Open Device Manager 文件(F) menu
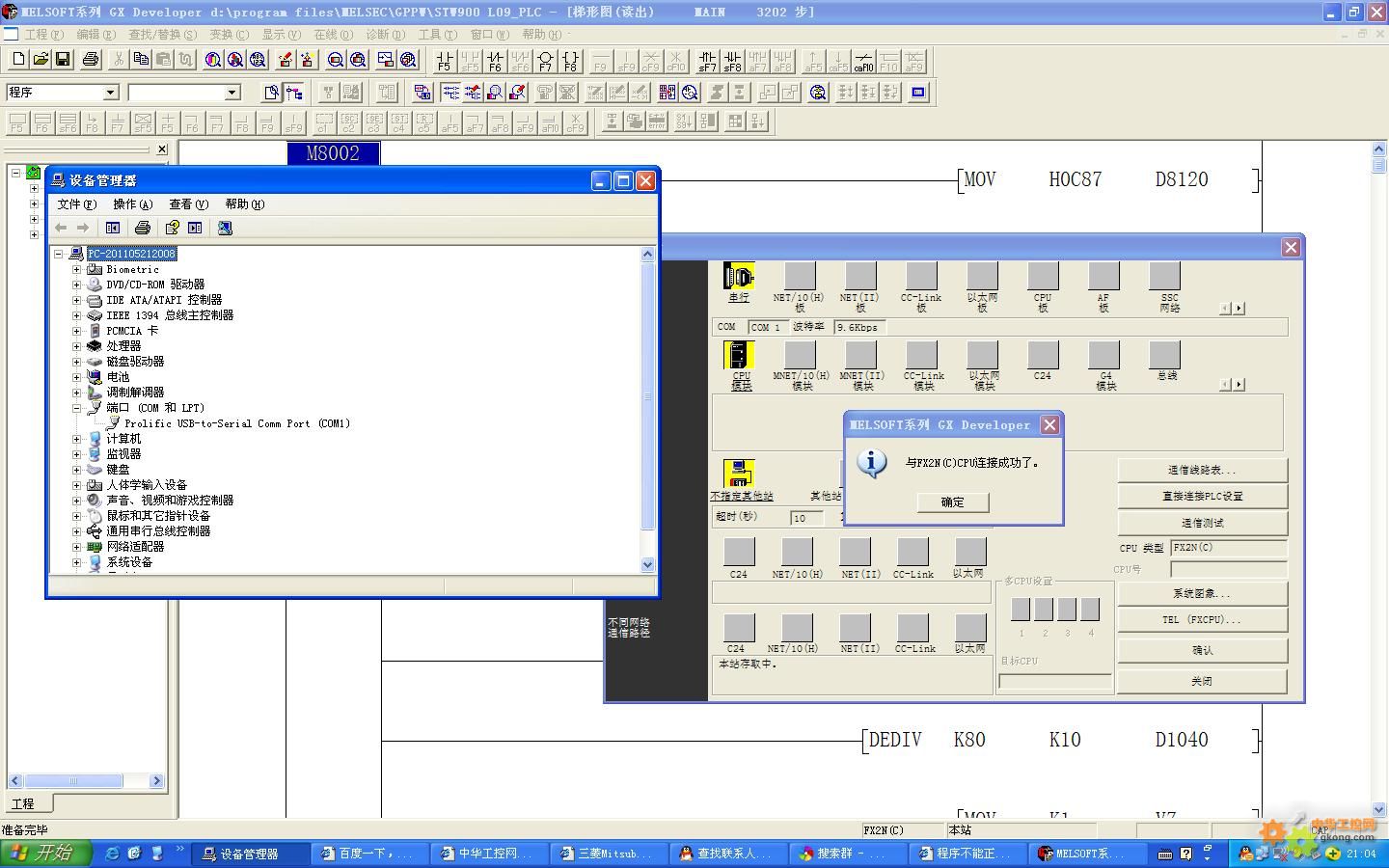 click(x=77, y=204)
